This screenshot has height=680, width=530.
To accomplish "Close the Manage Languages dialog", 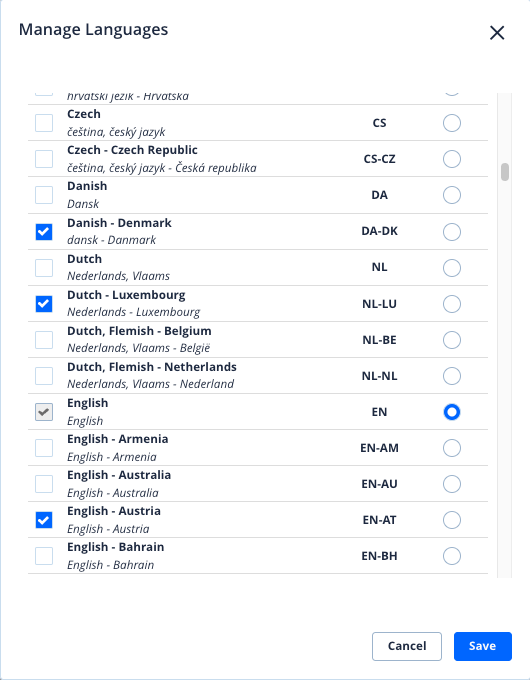I will pos(497,33).
